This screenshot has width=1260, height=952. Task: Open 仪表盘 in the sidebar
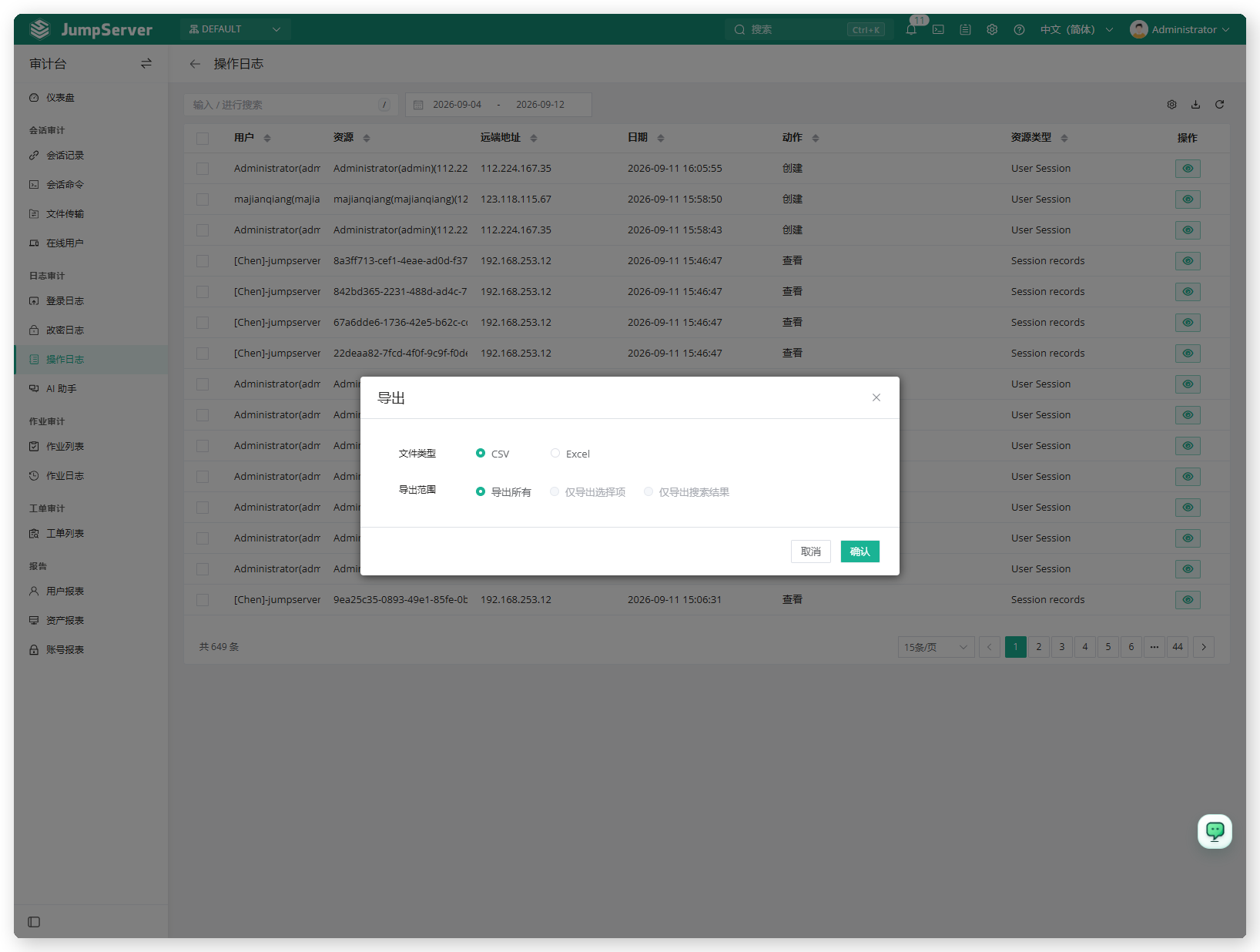[60, 97]
